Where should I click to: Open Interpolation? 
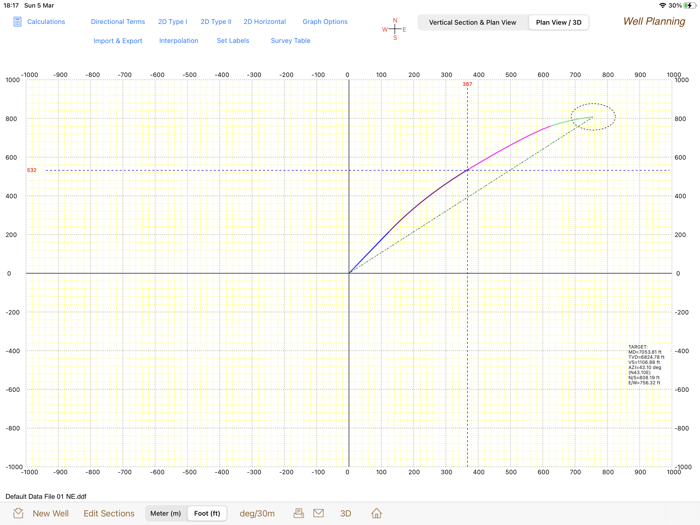[x=179, y=41]
